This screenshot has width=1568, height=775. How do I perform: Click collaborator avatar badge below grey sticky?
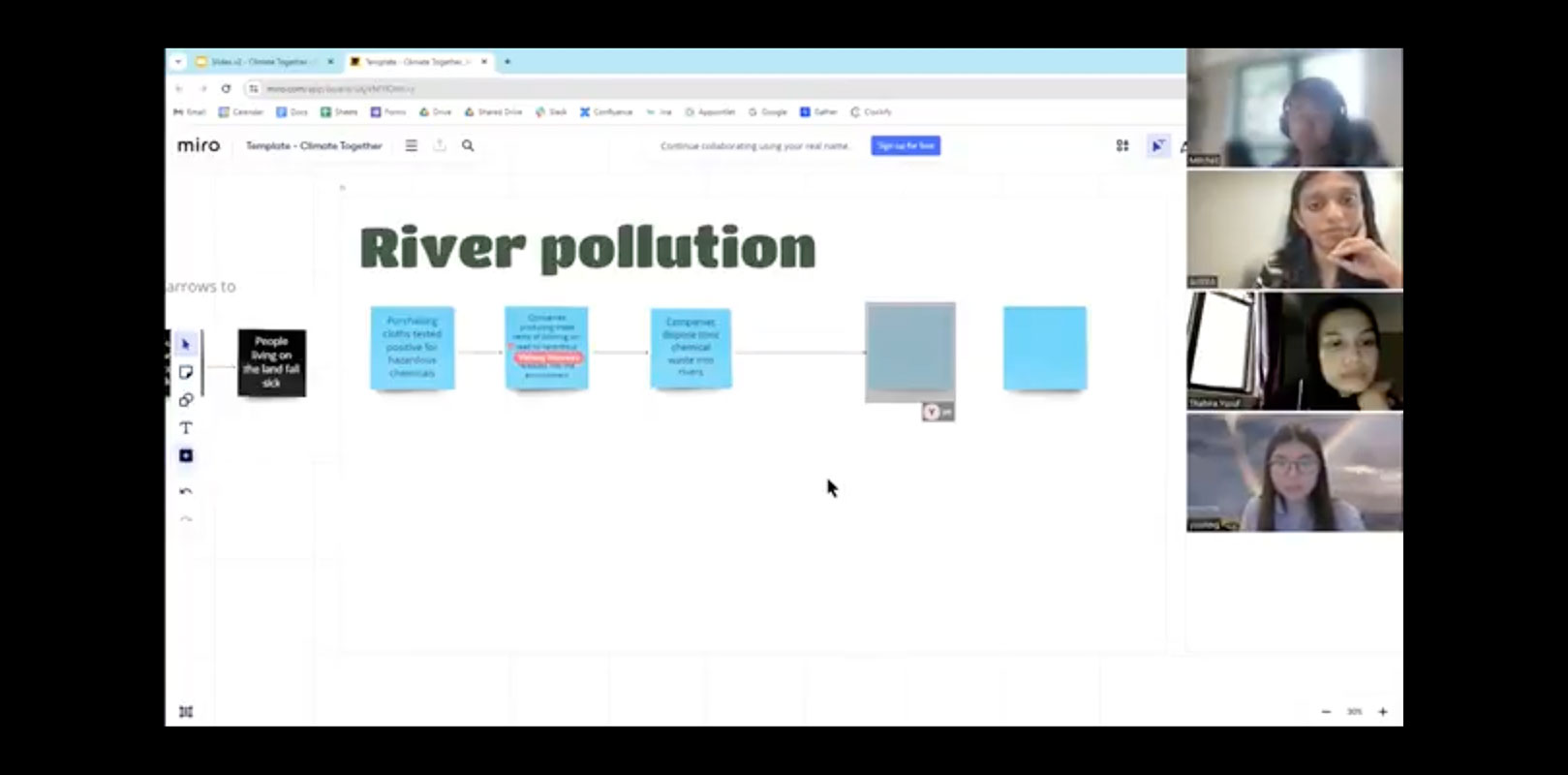(x=938, y=412)
